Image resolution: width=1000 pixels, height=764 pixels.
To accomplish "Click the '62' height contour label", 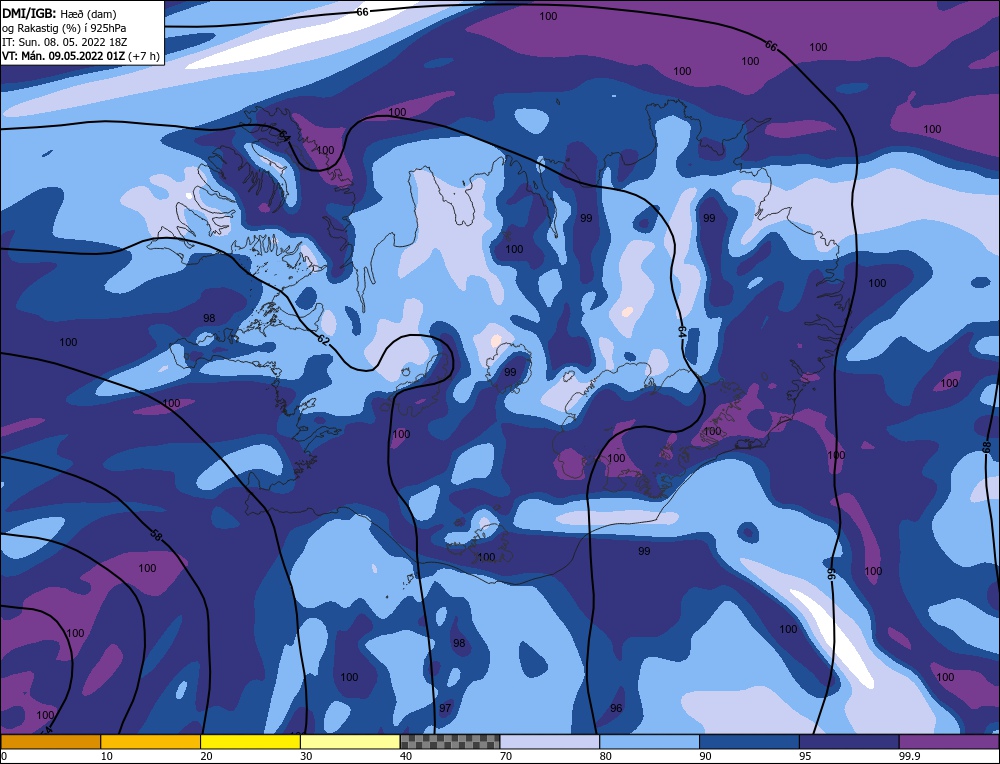I will (x=323, y=340).
